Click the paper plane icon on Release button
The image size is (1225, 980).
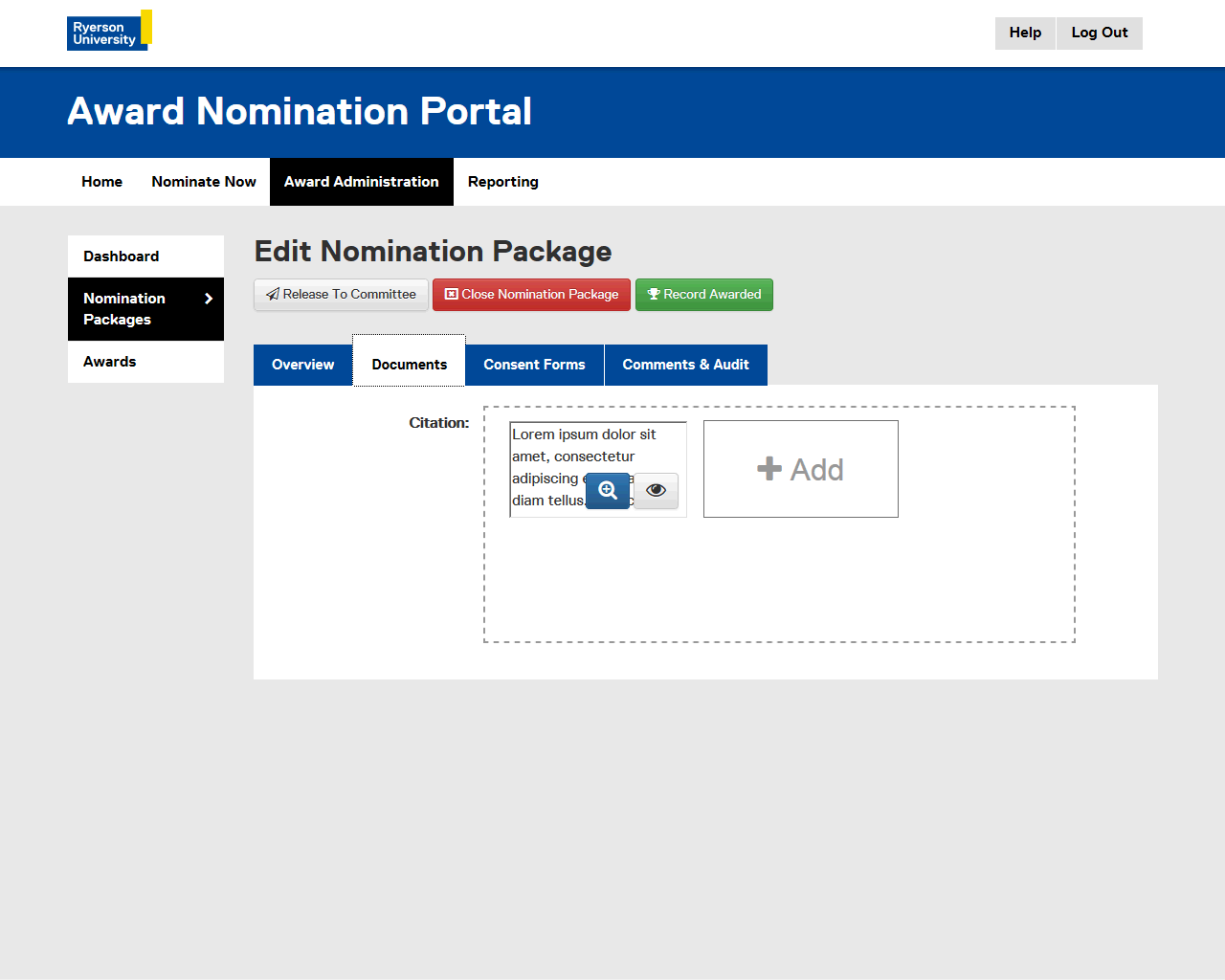pyautogui.click(x=273, y=295)
